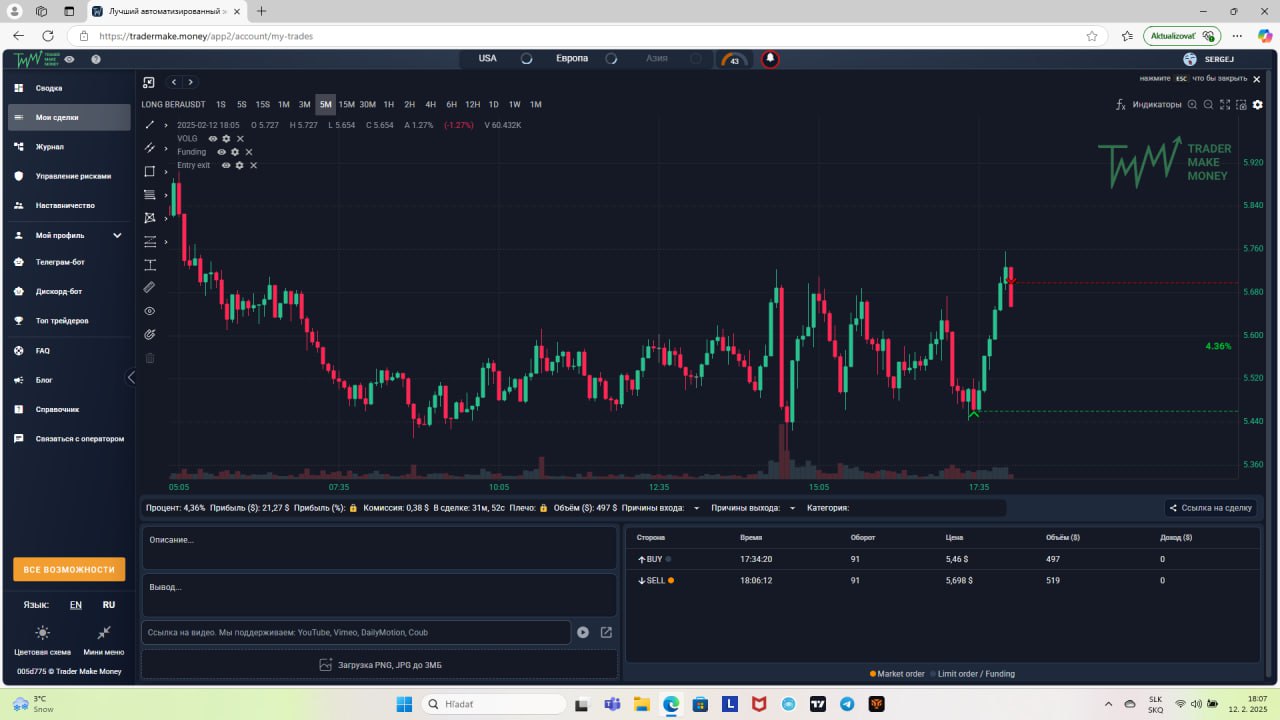Open VOLG indicator settings gear

[x=226, y=139]
